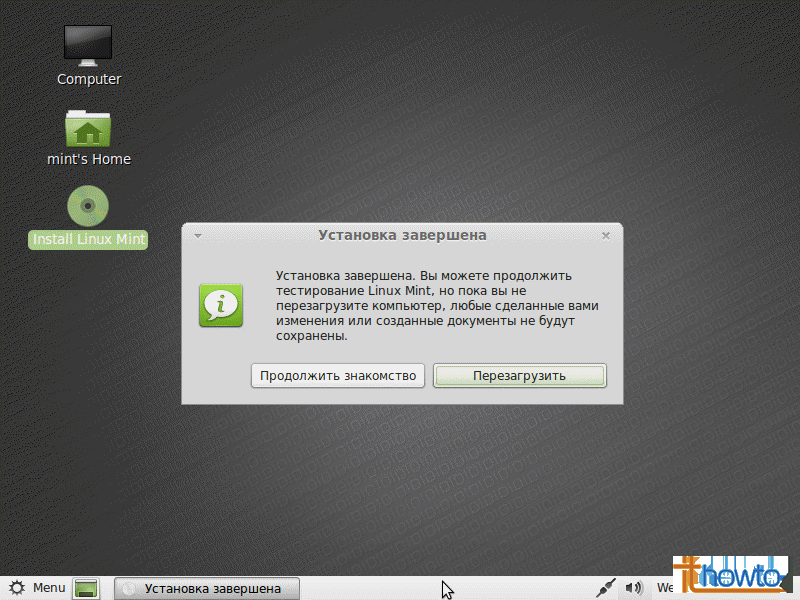Viewport: 800px width, 600px height.
Task: Open the Computer desktop icon
Action: coord(88,46)
